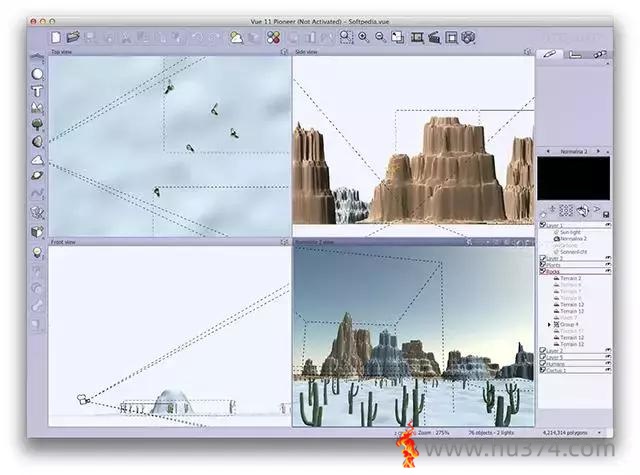The image size is (640, 475).
Task: Click the Zoom In magnifier icon
Action: coord(363,38)
